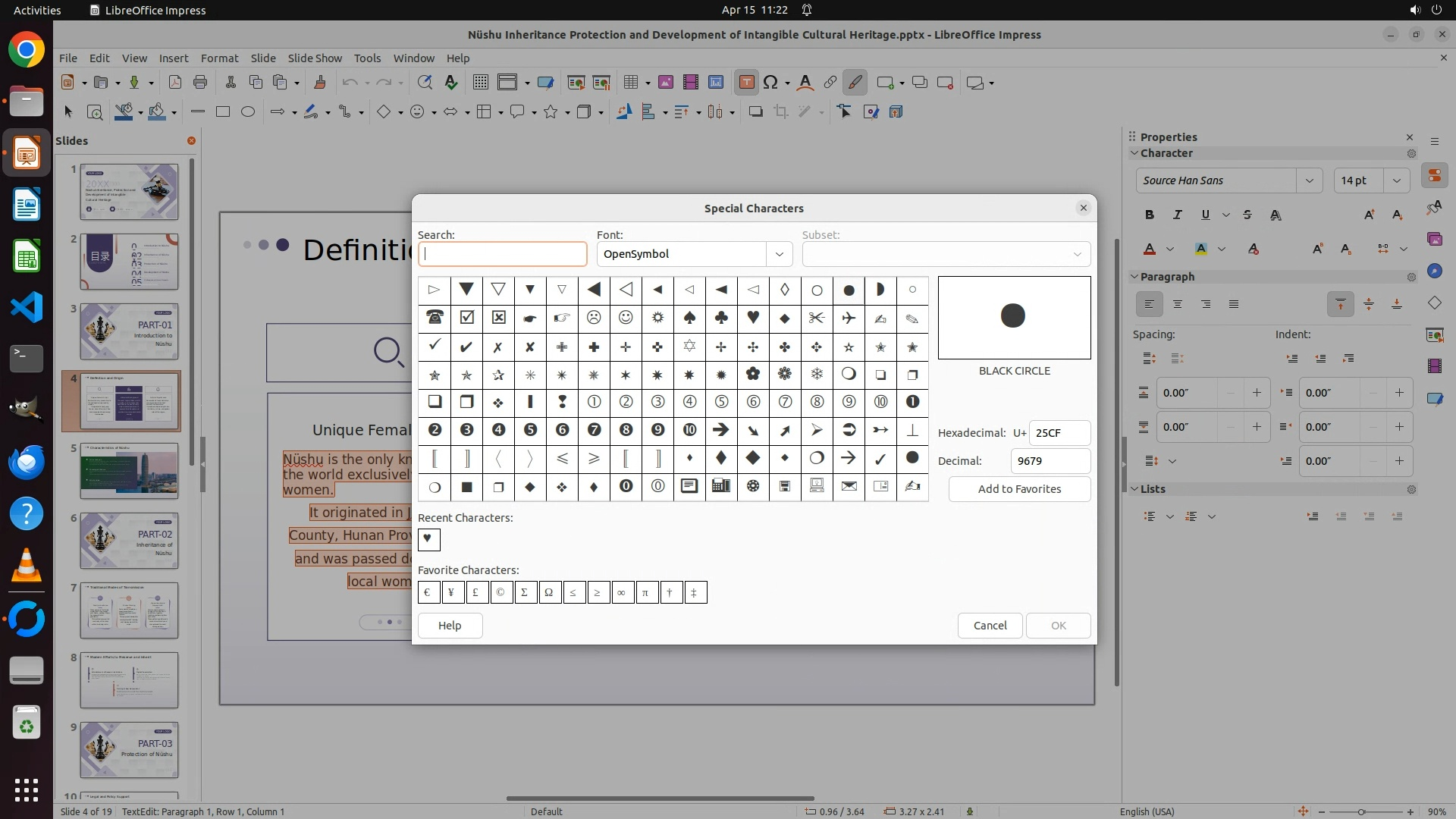This screenshot has height=819, width=1456.
Task: Enable center alignment in Paragraph panel
Action: [1177, 304]
